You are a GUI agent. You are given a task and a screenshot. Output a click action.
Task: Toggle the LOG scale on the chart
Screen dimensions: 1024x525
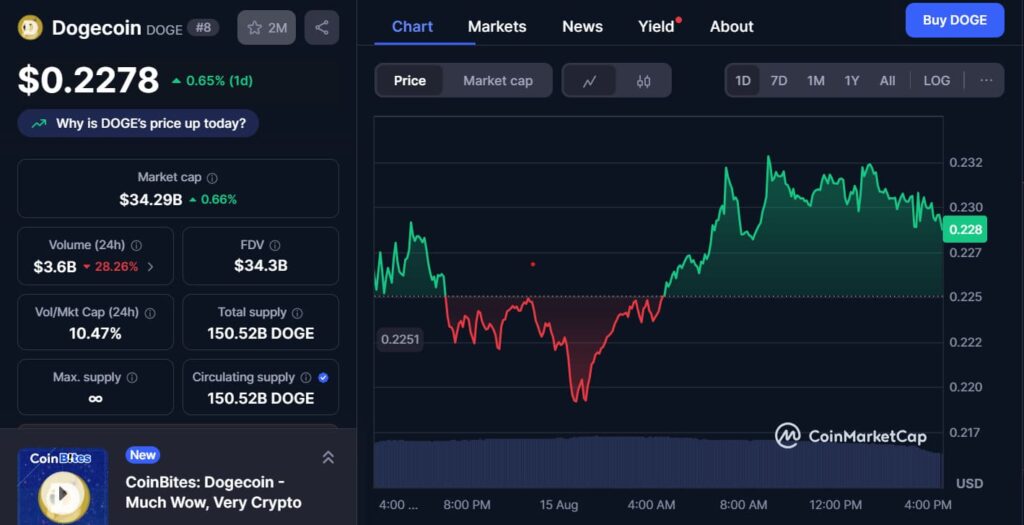(x=937, y=81)
